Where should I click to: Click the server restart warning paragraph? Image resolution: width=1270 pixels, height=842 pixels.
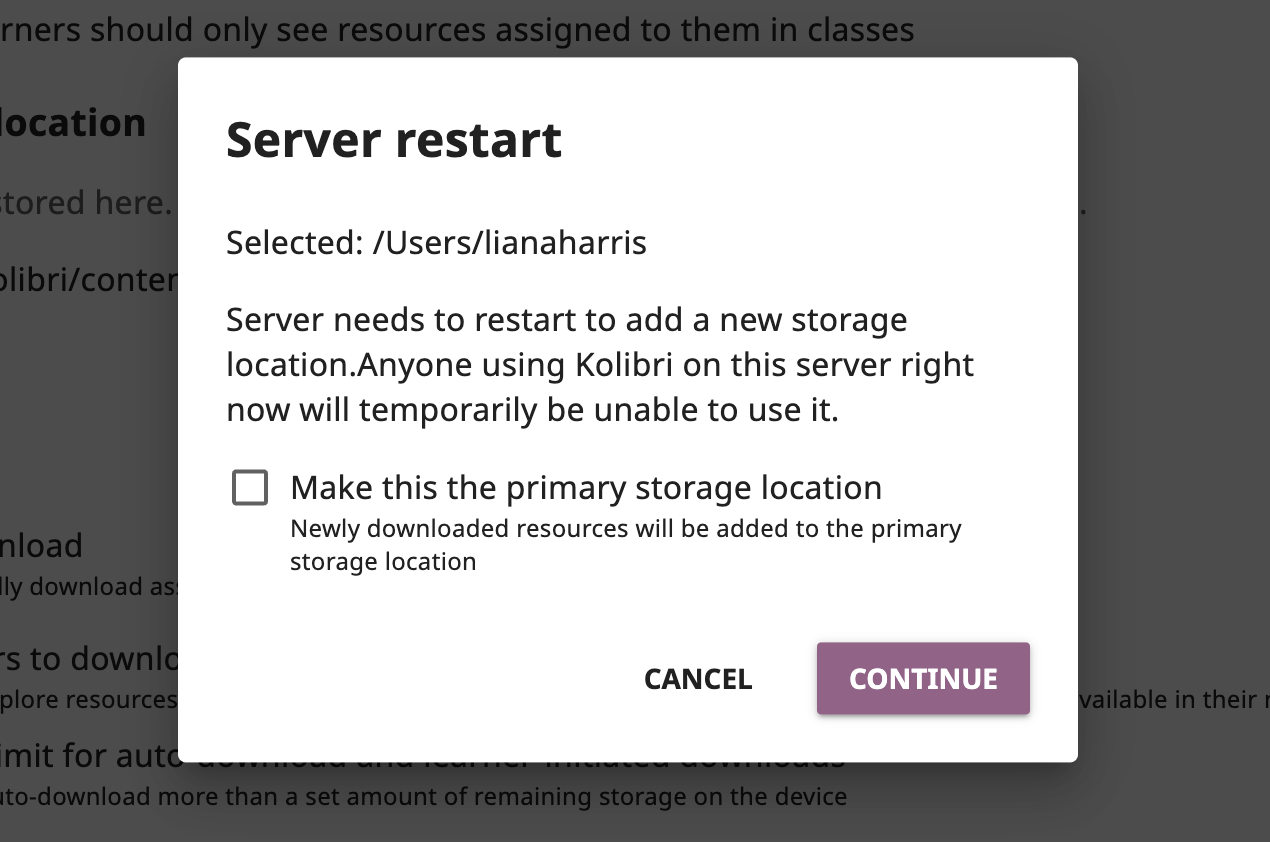[600, 364]
